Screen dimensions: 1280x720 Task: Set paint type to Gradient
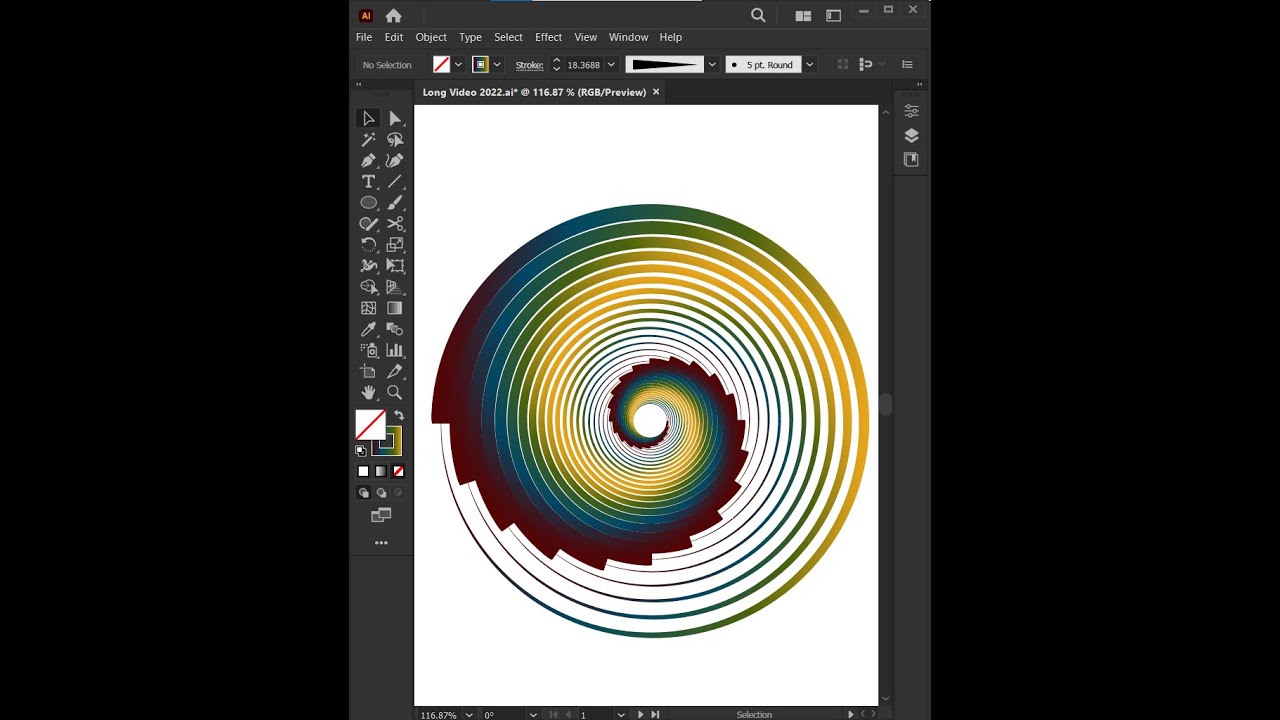[x=381, y=471]
